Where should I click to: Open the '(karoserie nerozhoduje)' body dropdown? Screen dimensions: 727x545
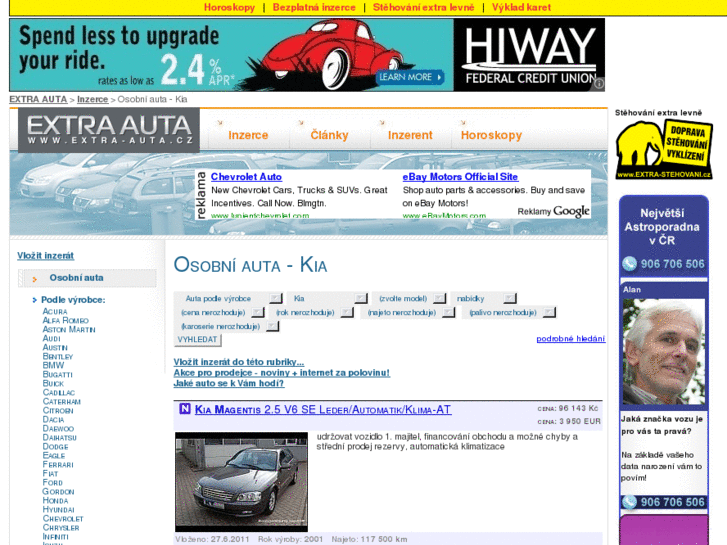click(x=227, y=326)
